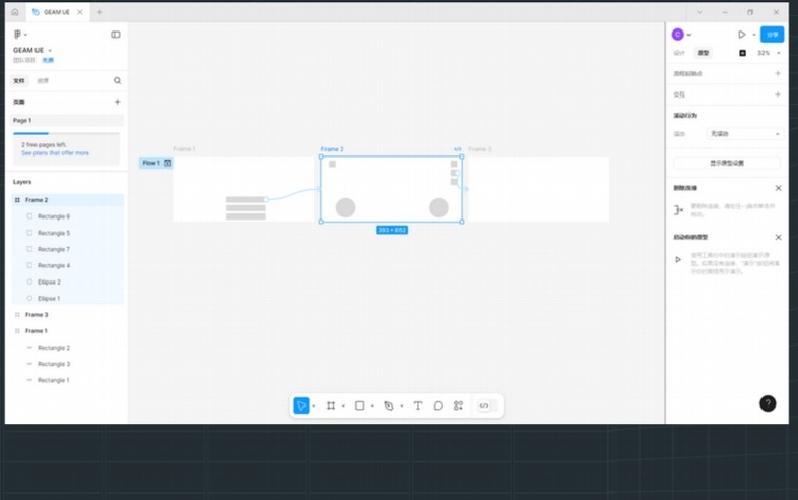The width and height of the screenshot is (798, 500).
Task: Click background color square in right panel
Action: pos(743,53)
